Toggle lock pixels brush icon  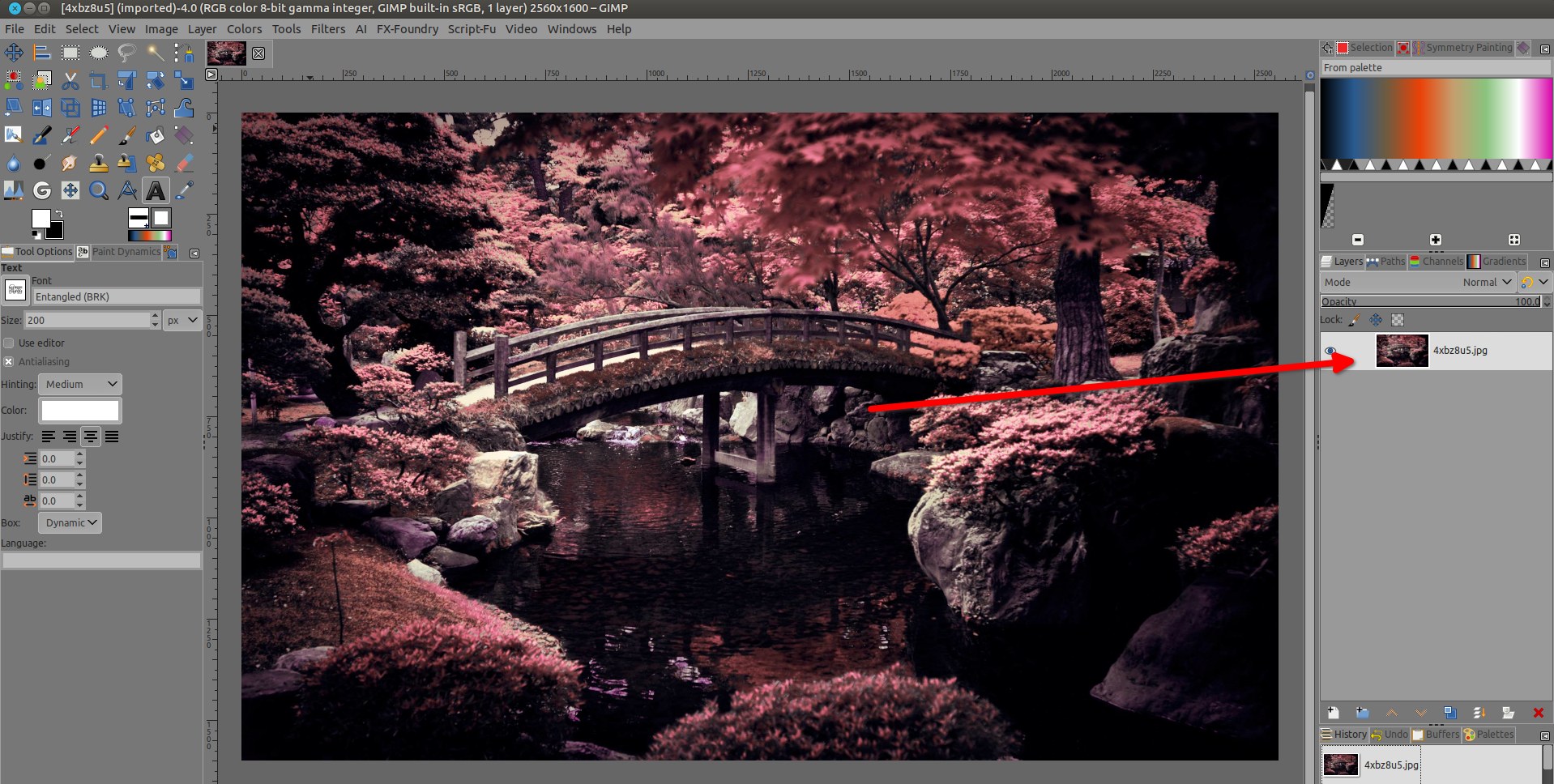[x=1355, y=320]
